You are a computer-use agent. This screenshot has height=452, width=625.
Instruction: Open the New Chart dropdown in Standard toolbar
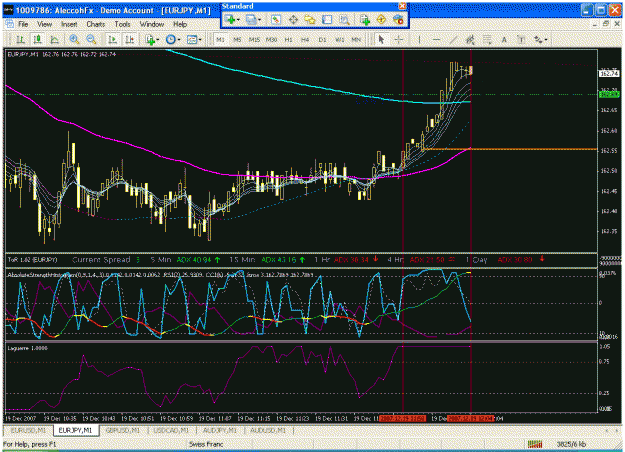tap(232, 20)
